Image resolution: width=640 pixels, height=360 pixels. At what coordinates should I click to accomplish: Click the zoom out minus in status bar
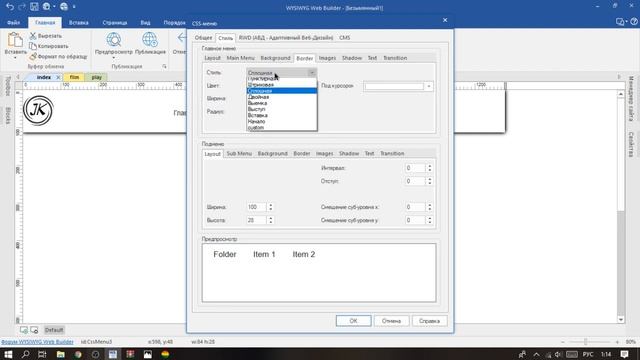563,342
